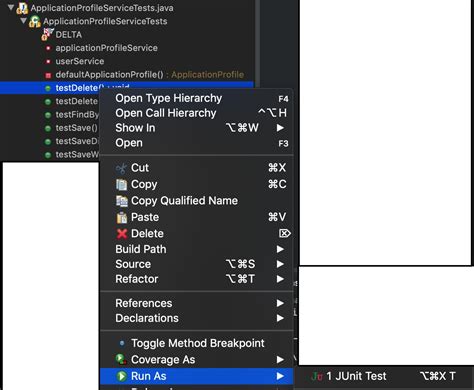Viewport: 474px width, 390px height.
Task: Choose Paste in the context menu
Action: coord(197,217)
